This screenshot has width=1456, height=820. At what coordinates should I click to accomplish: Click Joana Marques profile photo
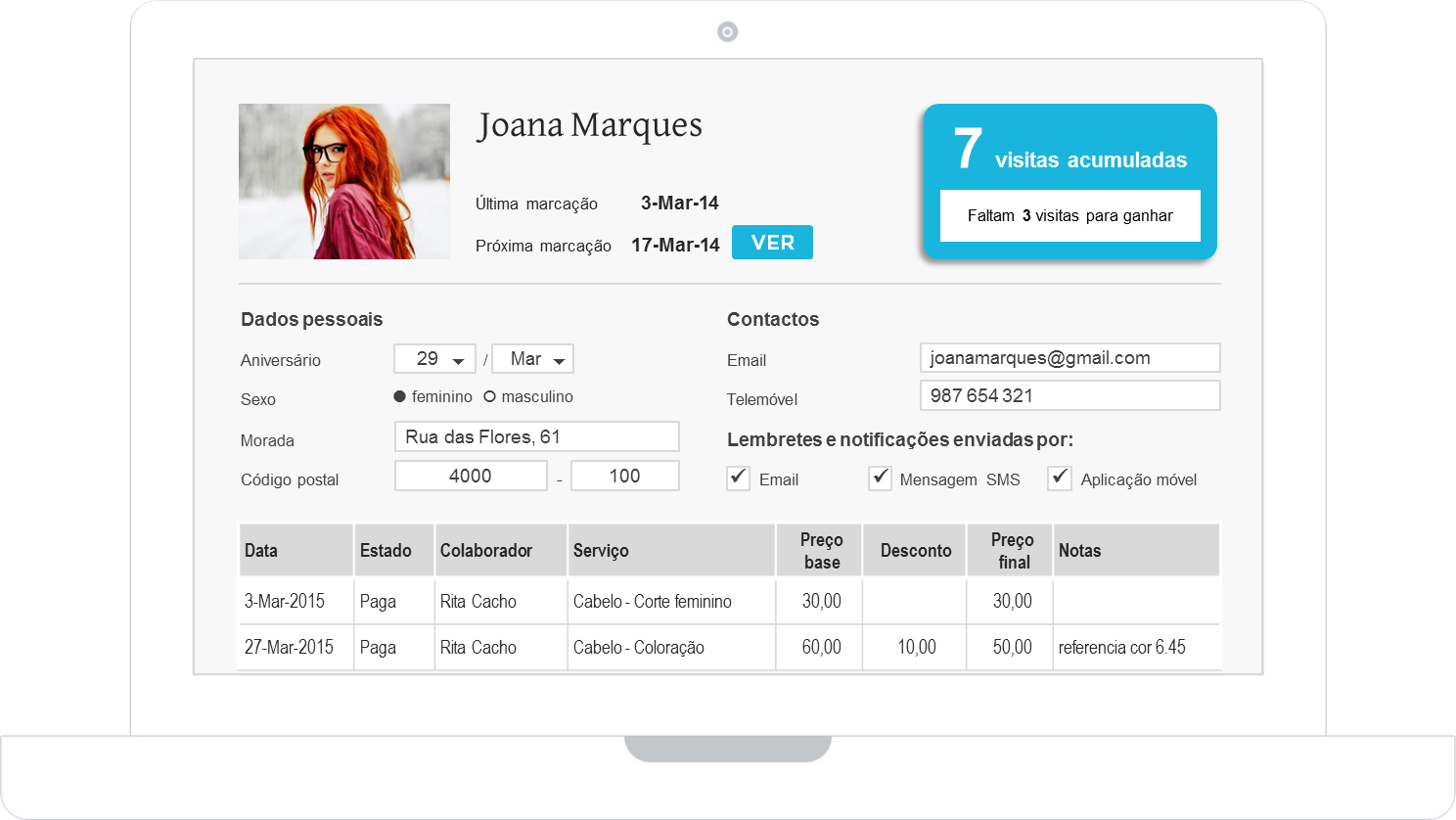(x=343, y=182)
